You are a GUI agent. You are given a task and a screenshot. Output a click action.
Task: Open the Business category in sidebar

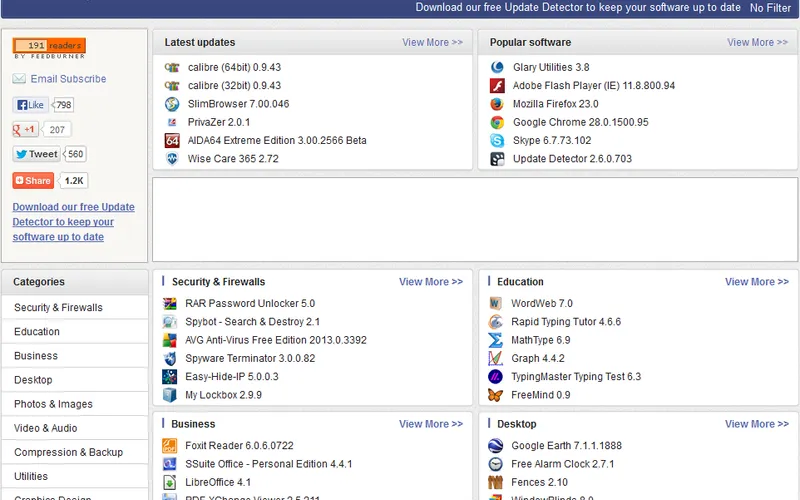[74, 356]
